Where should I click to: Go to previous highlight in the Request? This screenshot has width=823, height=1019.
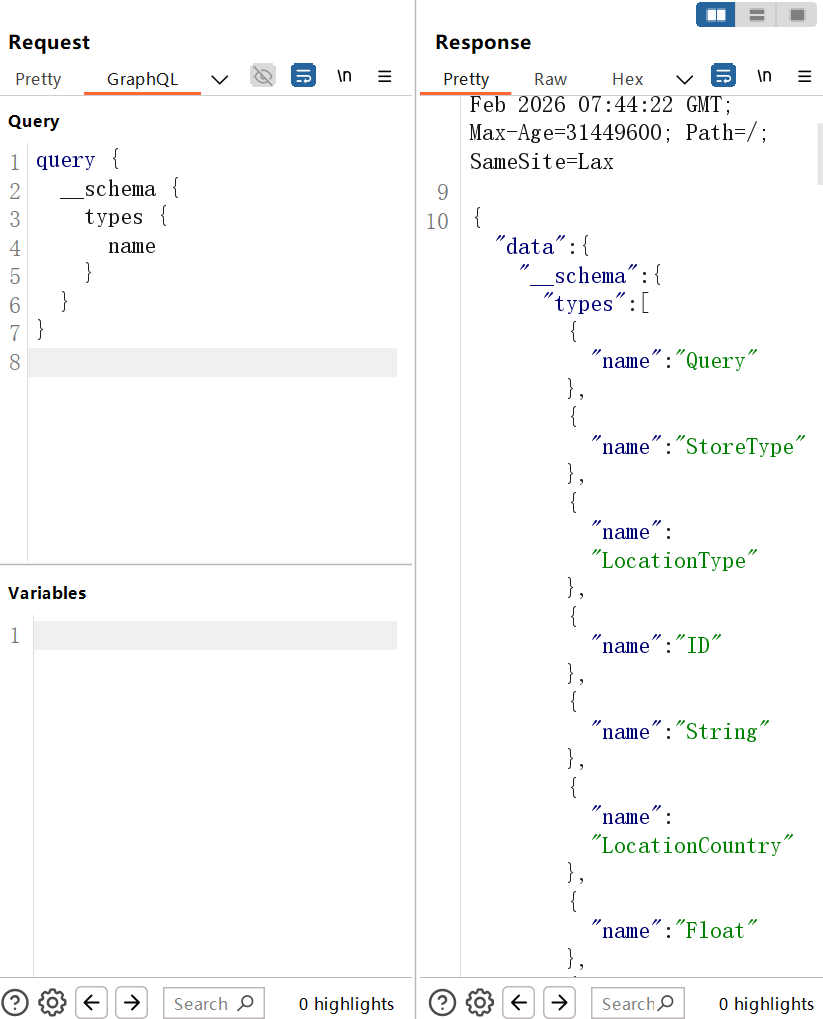click(91, 1002)
